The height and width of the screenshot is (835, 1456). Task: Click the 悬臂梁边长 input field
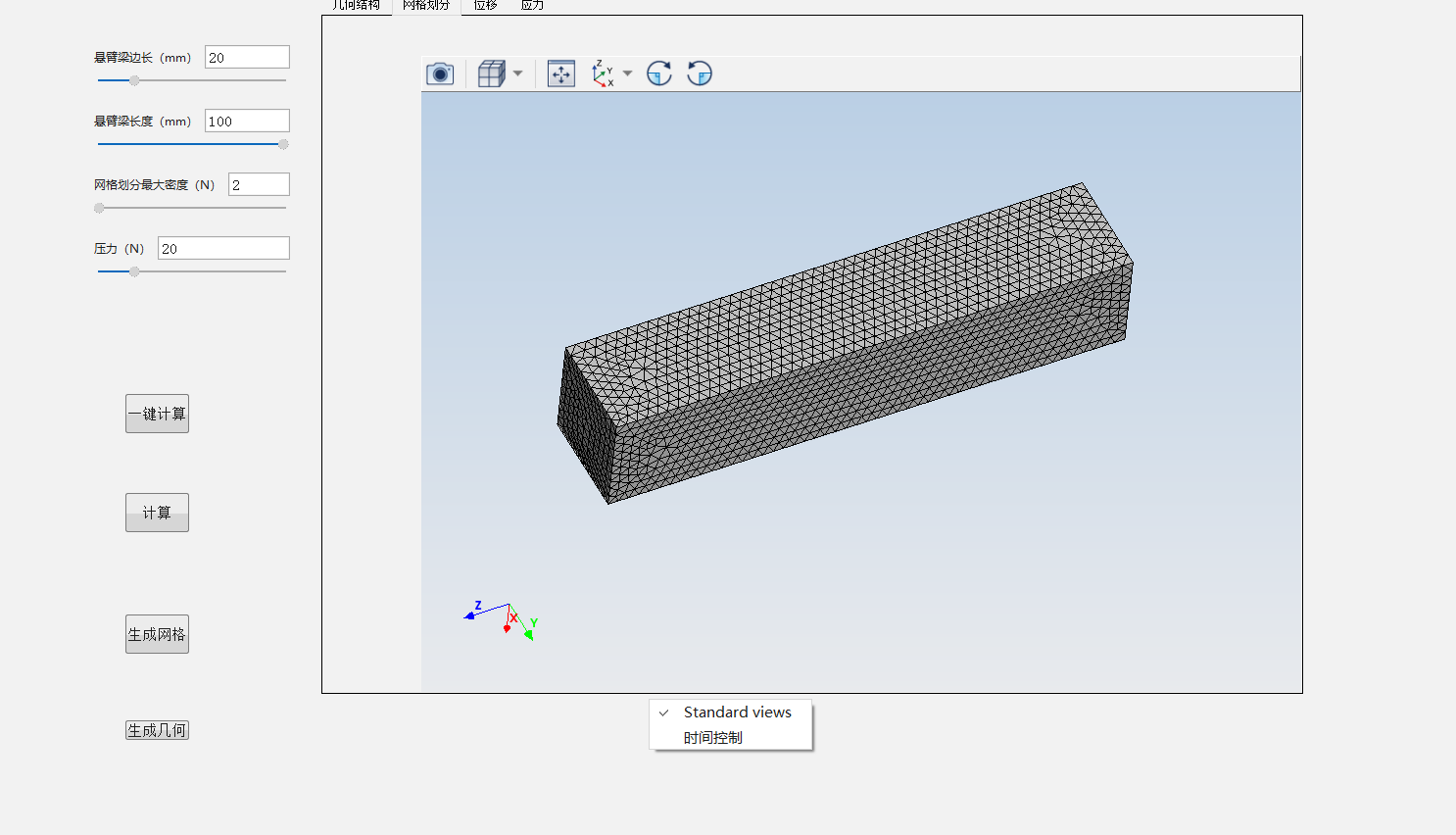247,57
